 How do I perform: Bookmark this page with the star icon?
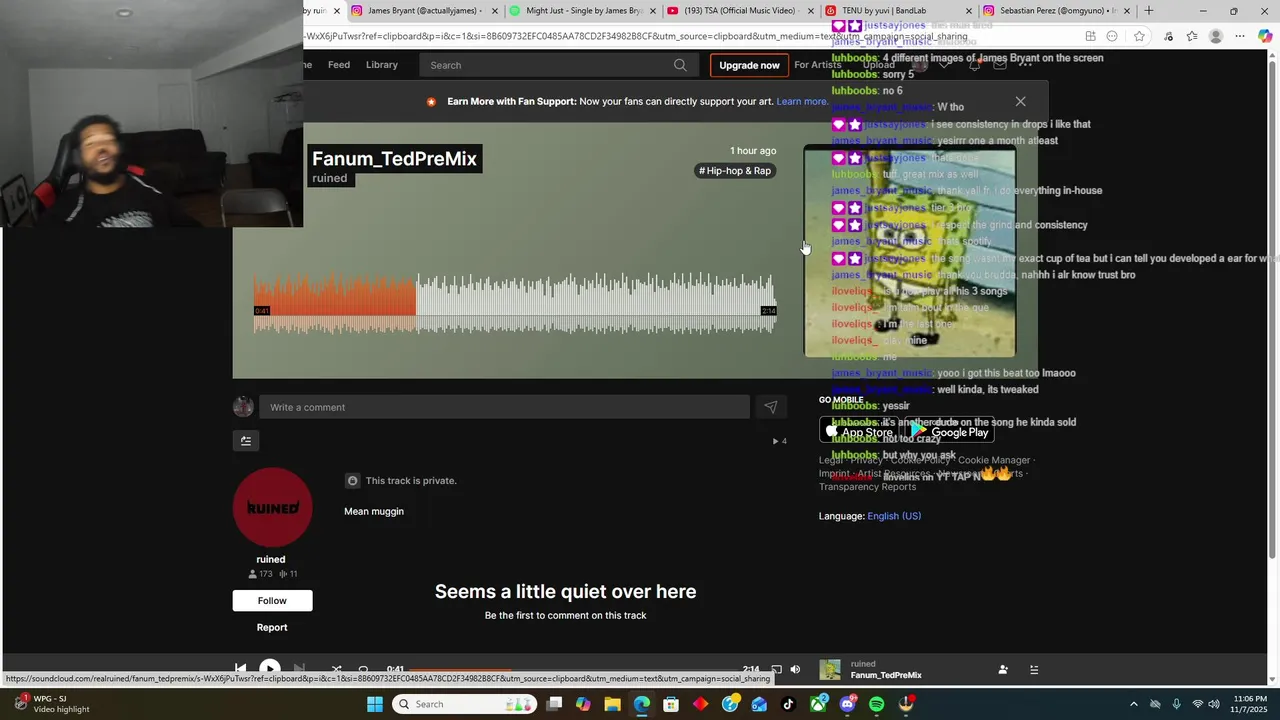click(1139, 36)
